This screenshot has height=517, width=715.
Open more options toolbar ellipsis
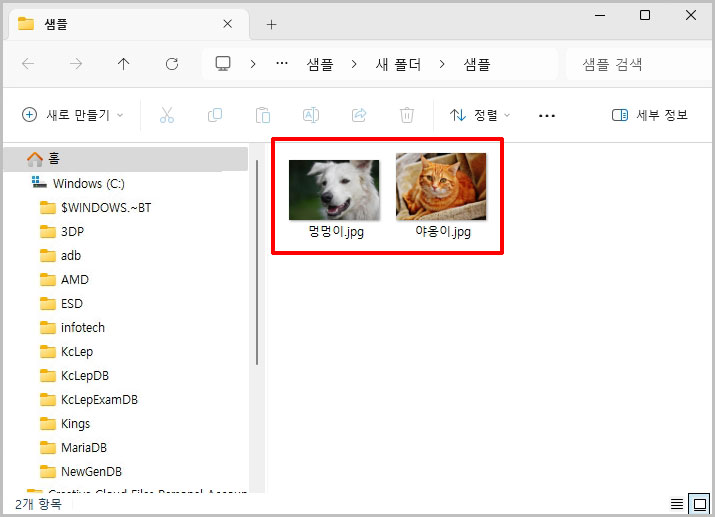[x=547, y=116]
